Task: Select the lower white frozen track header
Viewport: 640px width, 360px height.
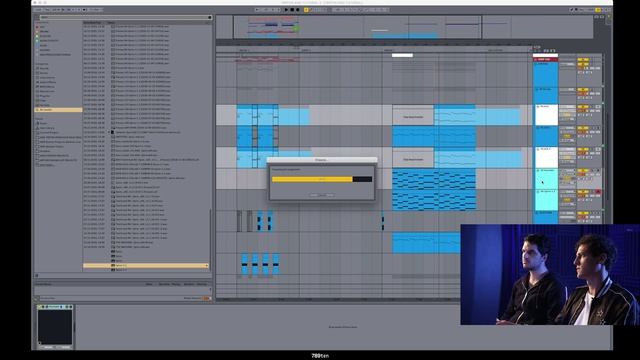Action: [x=546, y=158]
